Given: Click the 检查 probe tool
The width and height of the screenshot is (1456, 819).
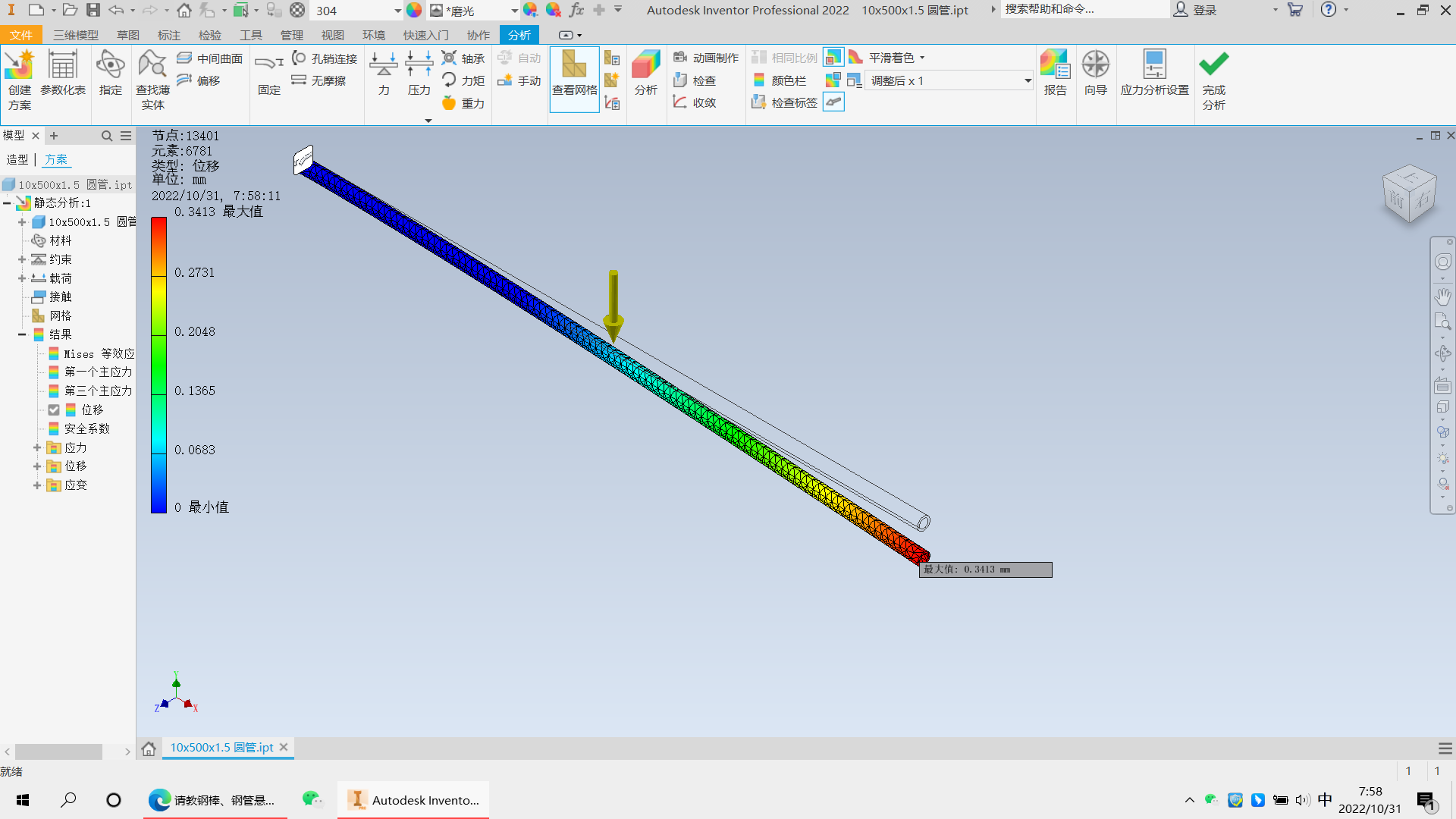Looking at the screenshot, I should 695,80.
